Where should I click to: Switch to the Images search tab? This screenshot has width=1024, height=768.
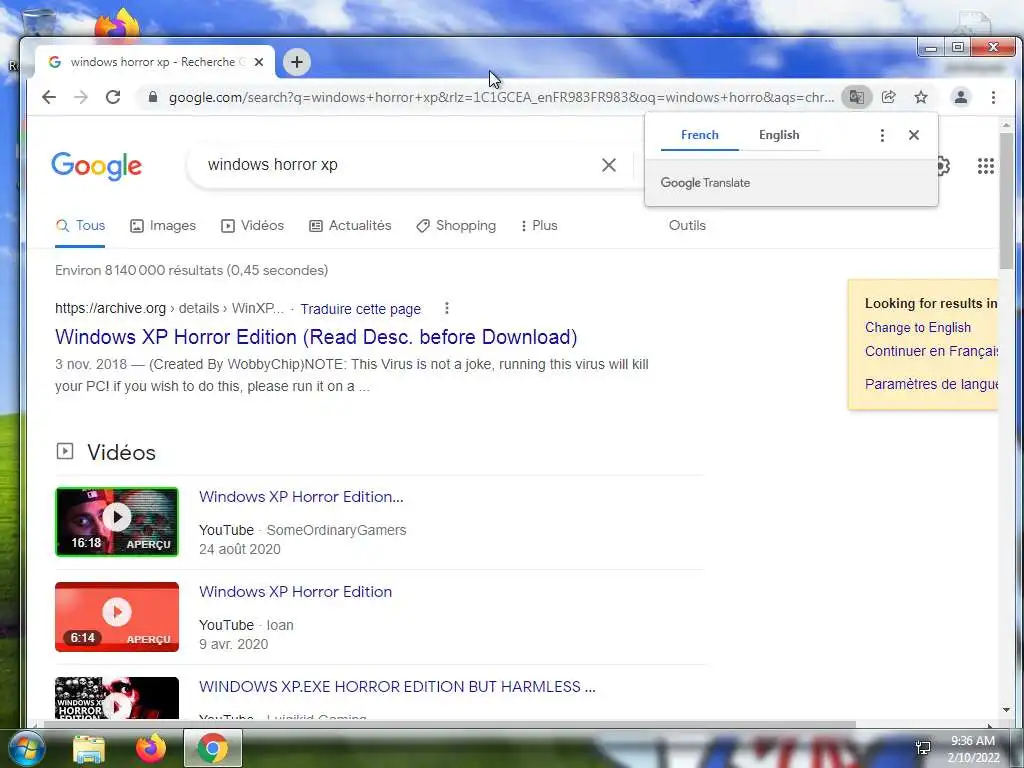click(x=163, y=226)
